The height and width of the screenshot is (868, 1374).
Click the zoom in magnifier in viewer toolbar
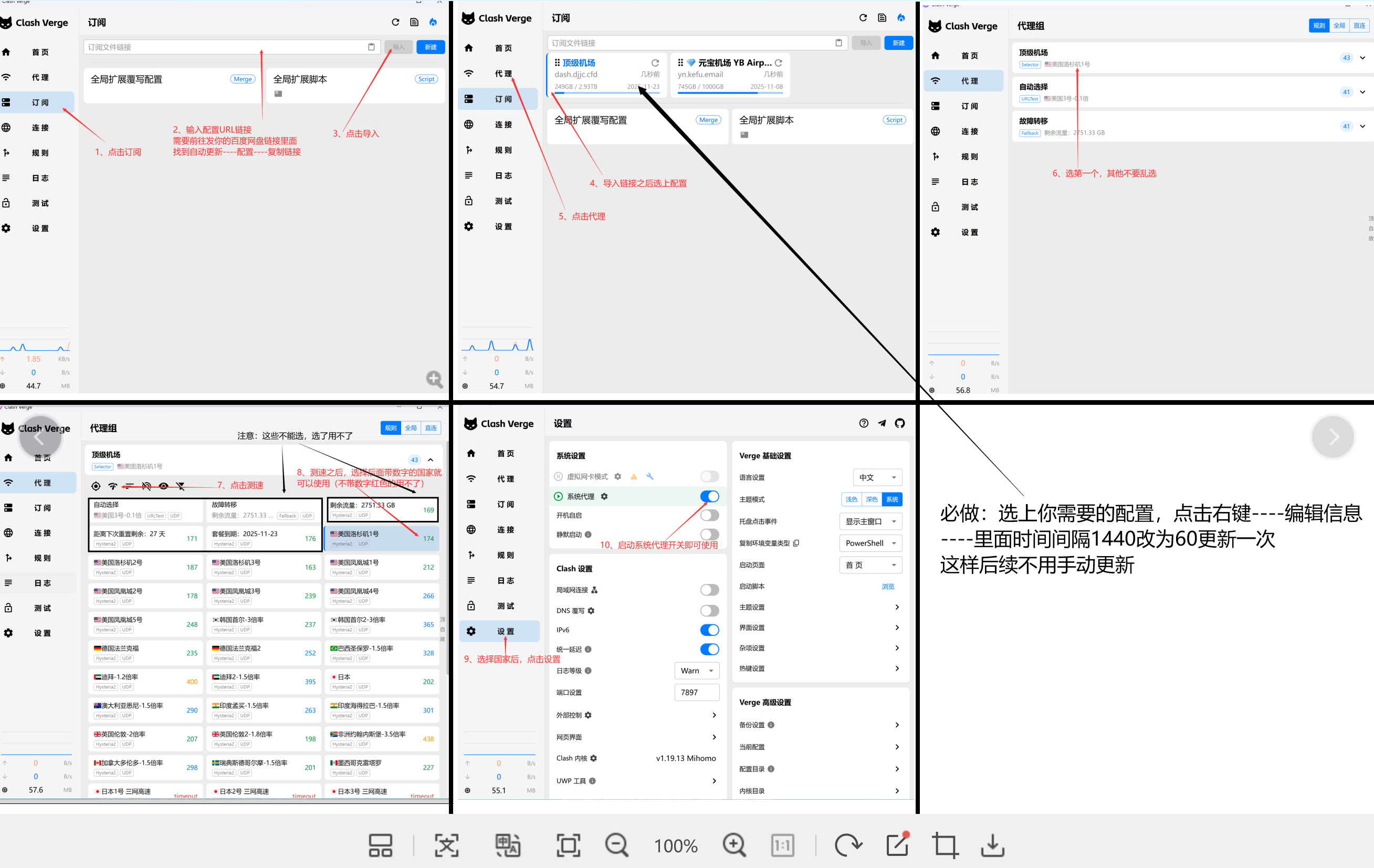coord(734,845)
